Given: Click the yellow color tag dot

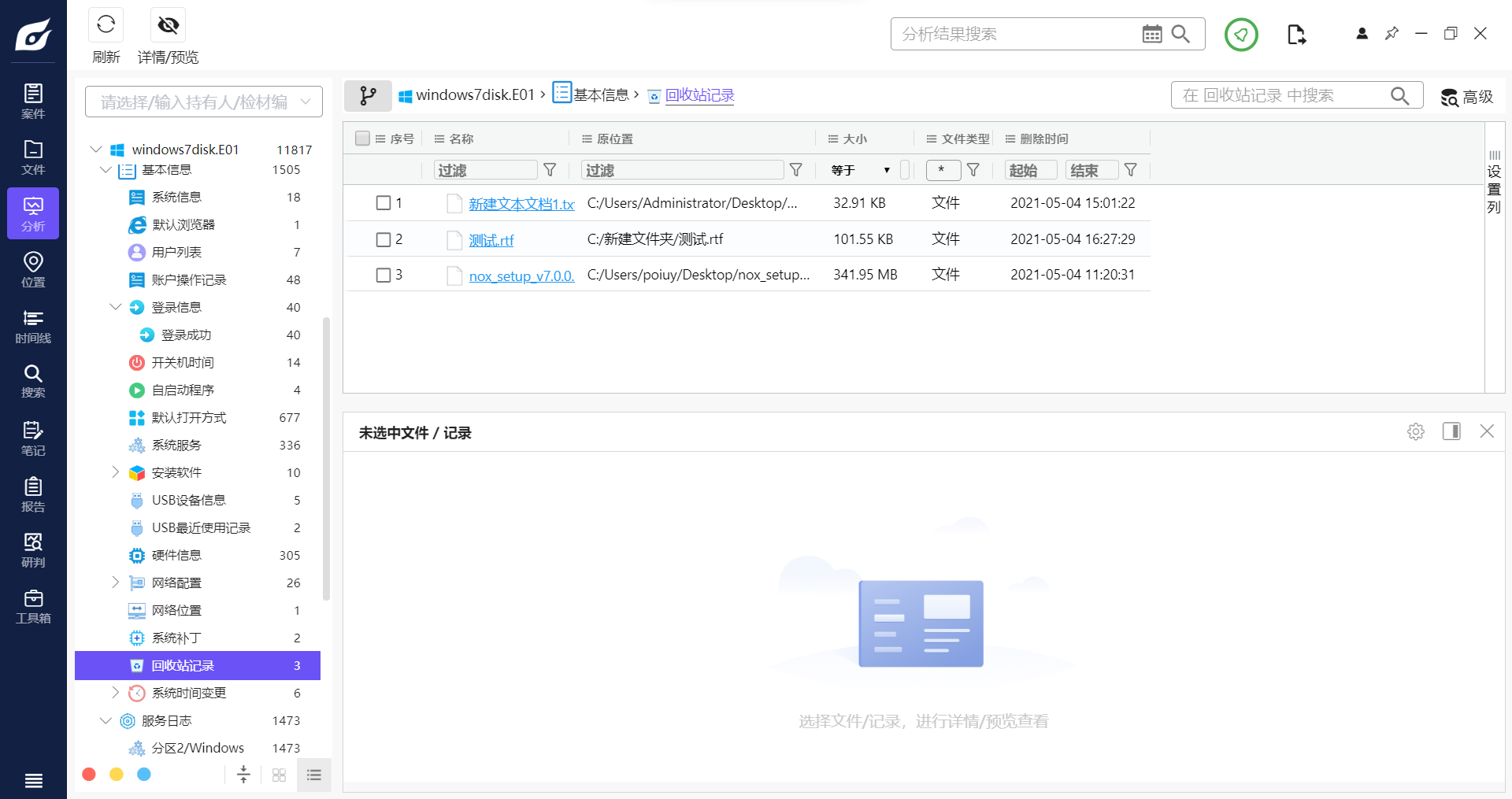Looking at the screenshot, I should [117, 775].
